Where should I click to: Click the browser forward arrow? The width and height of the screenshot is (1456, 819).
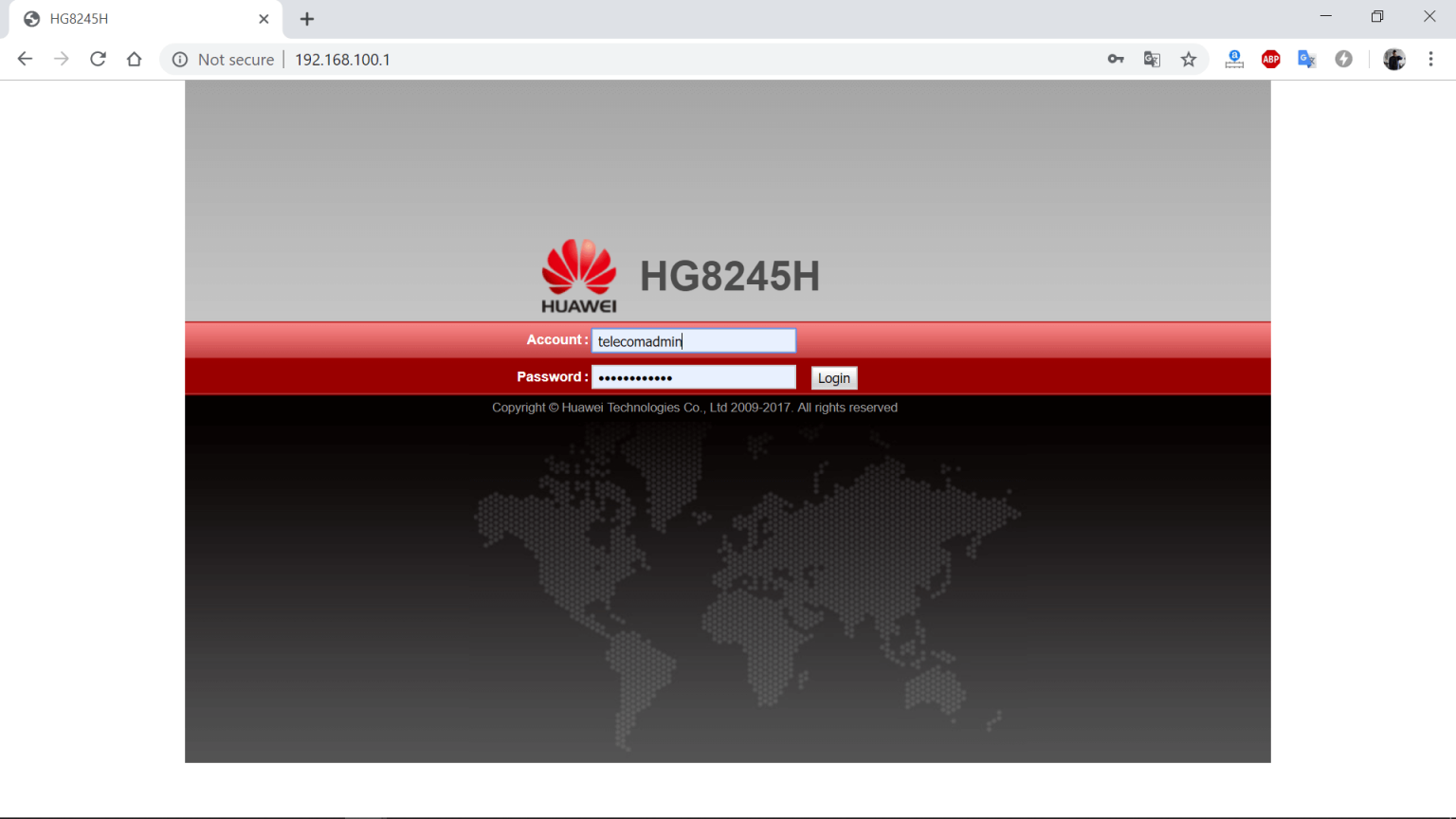click(x=62, y=59)
